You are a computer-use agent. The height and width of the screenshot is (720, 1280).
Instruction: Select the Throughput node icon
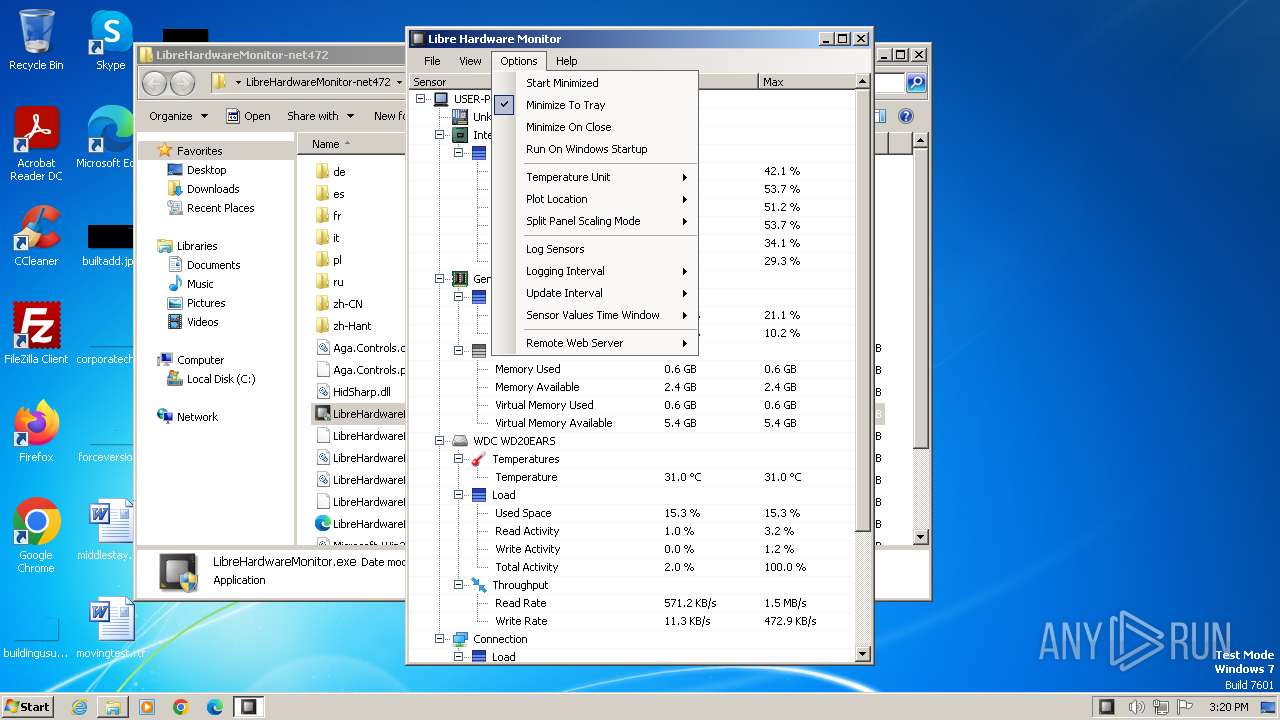point(479,585)
